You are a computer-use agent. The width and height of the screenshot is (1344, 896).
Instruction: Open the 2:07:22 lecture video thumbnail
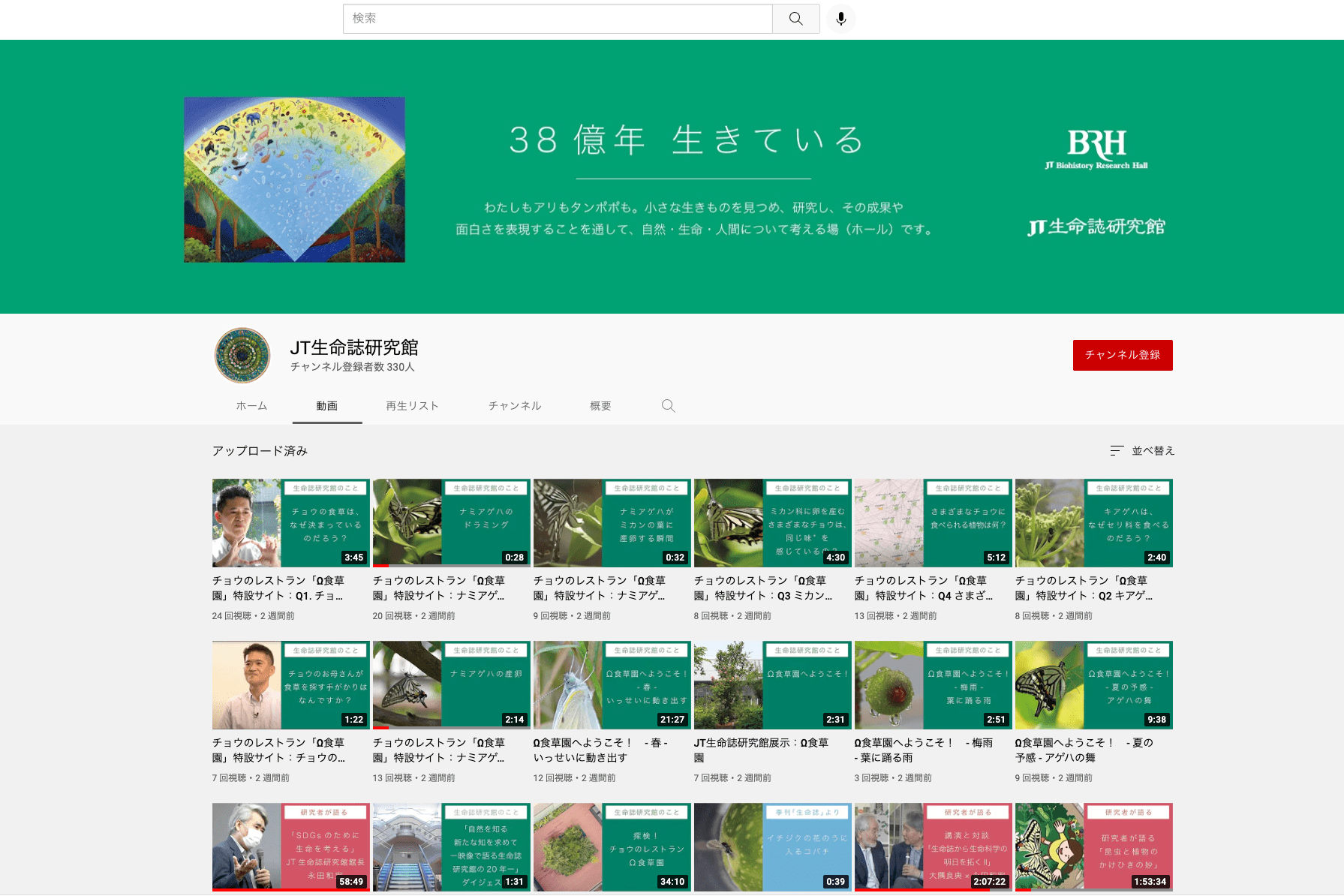933,846
